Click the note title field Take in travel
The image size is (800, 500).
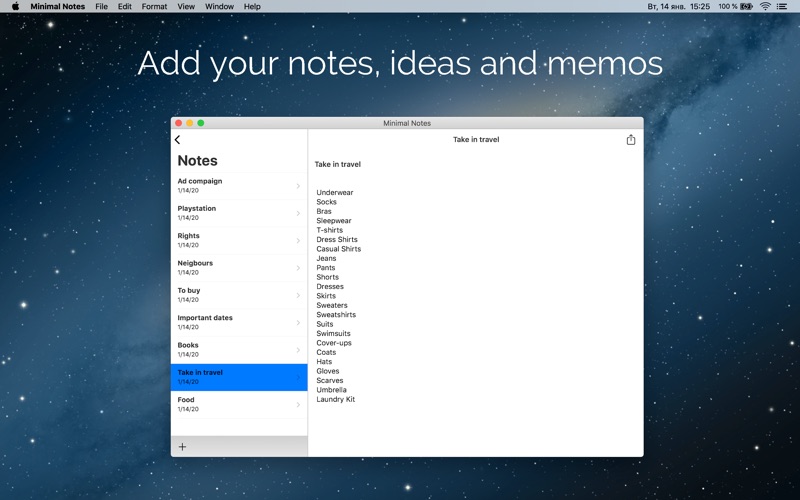(x=338, y=164)
